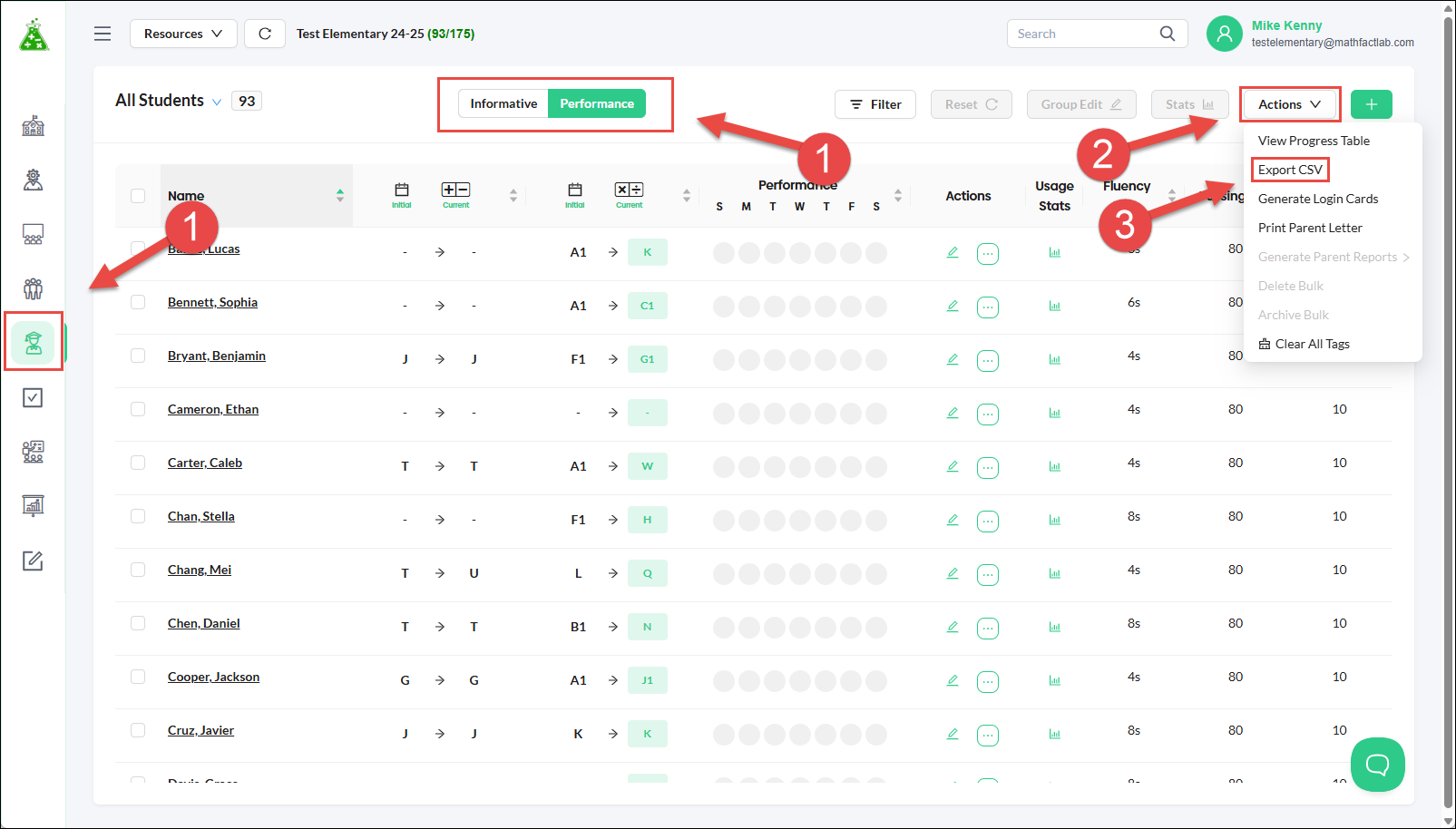Sort by multiplication/division level column
Screen dimensions: 1456x829
tap(687, 196)
